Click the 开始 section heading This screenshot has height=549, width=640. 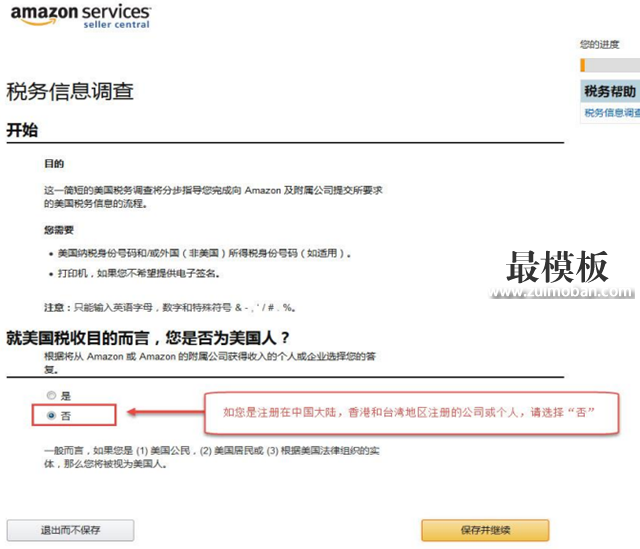tap(22, 130)
